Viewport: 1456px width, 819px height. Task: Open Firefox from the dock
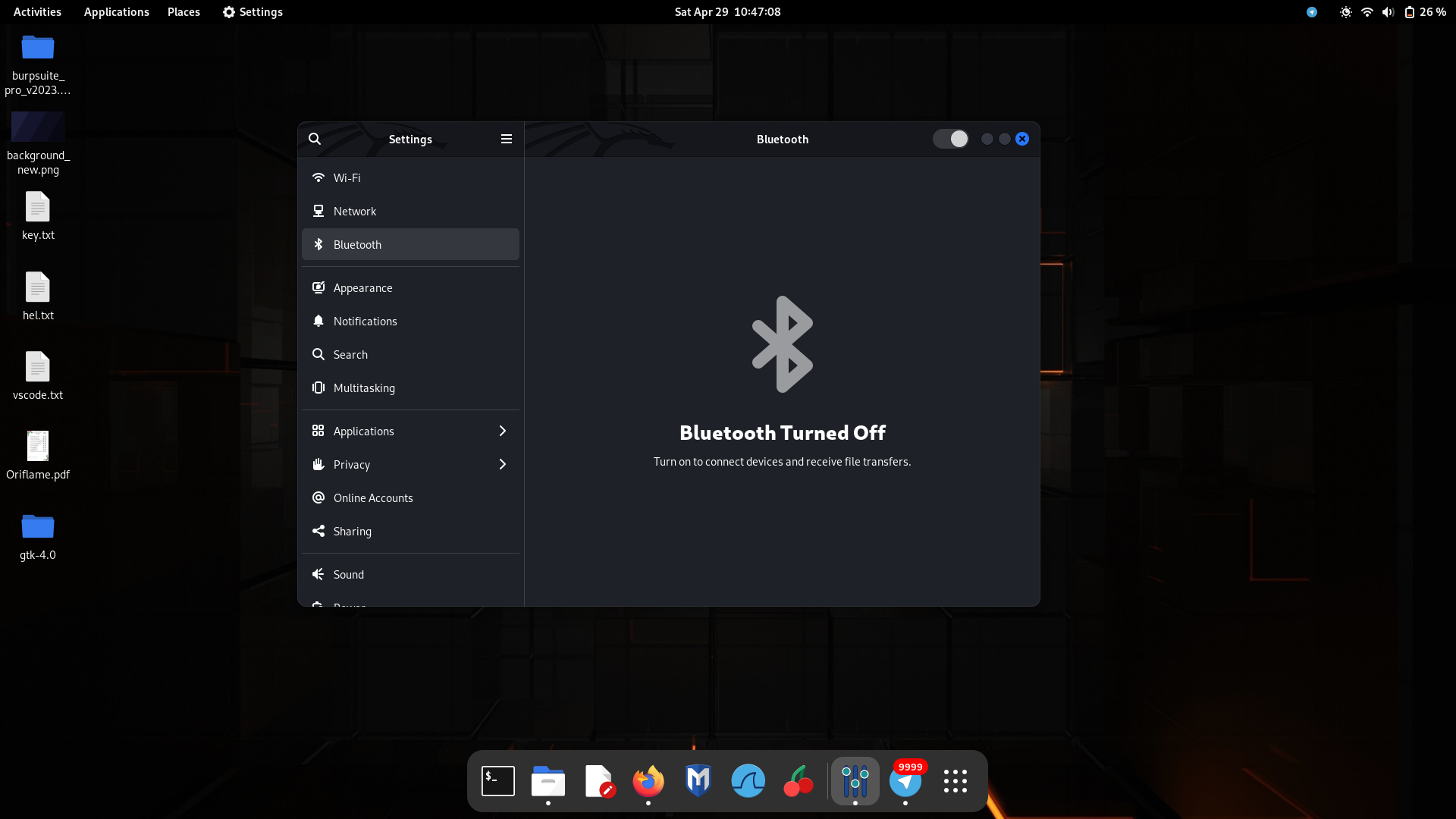(x=648, y=781)
